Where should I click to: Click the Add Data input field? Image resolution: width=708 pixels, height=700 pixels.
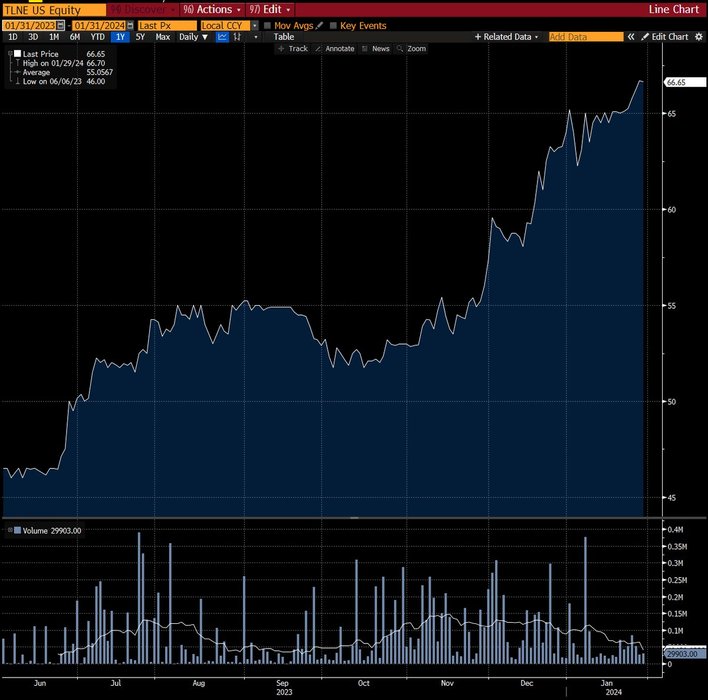(x=585, y=37)
